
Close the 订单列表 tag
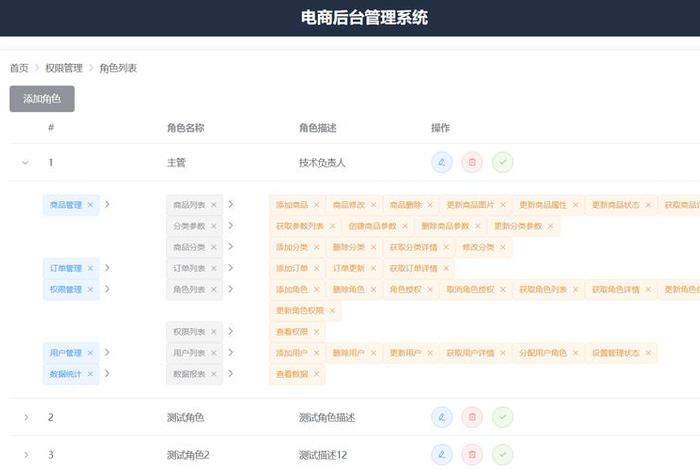pyautogui.click(x=213, y=268)
